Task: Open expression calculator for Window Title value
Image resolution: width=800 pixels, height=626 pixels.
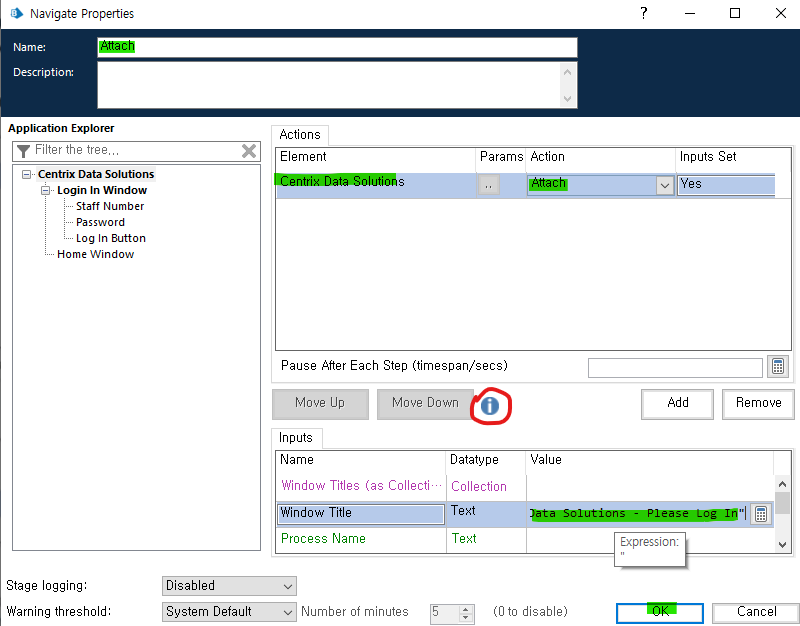Action: 761,514
